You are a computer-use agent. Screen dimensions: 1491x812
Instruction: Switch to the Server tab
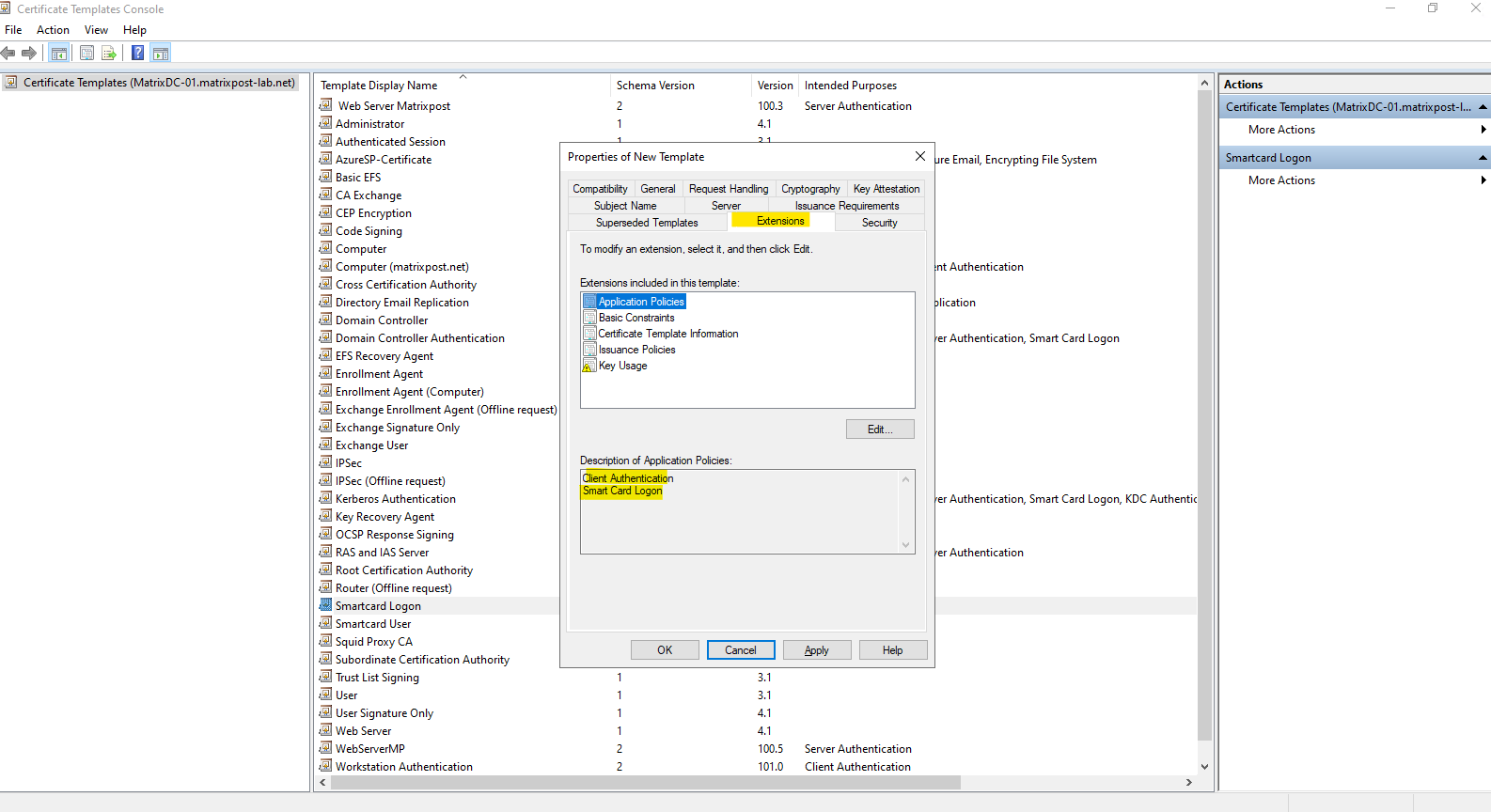[726, 206]
